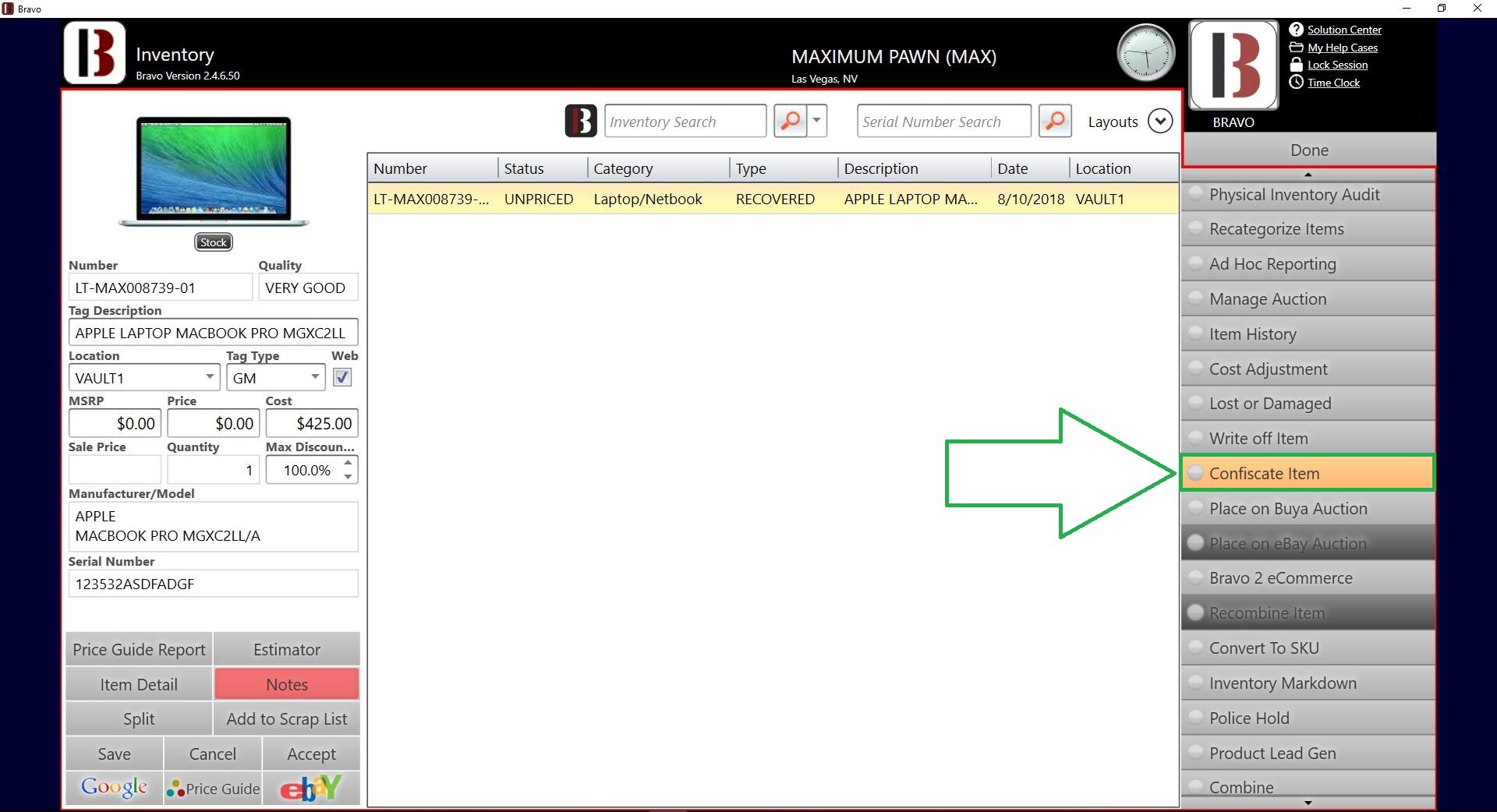Select Write off Item option
This screenshot has width=1497, height=812.
(1308, 439)
